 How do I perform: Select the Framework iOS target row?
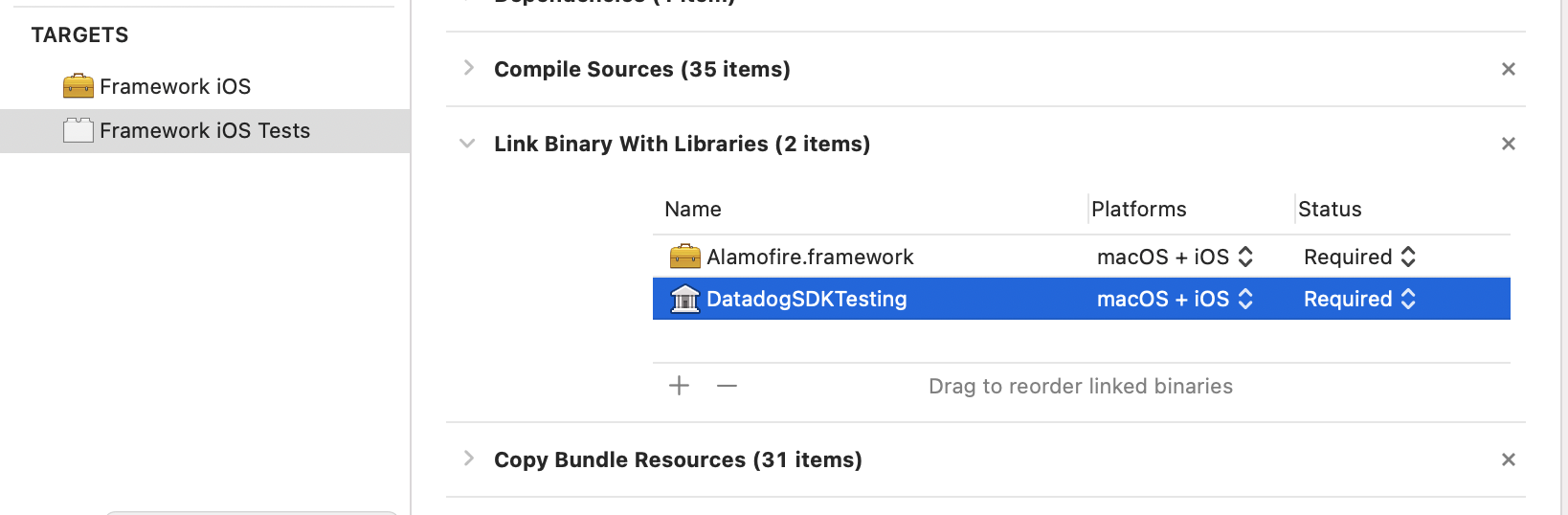pyautogui.click(x=205, y=86)
